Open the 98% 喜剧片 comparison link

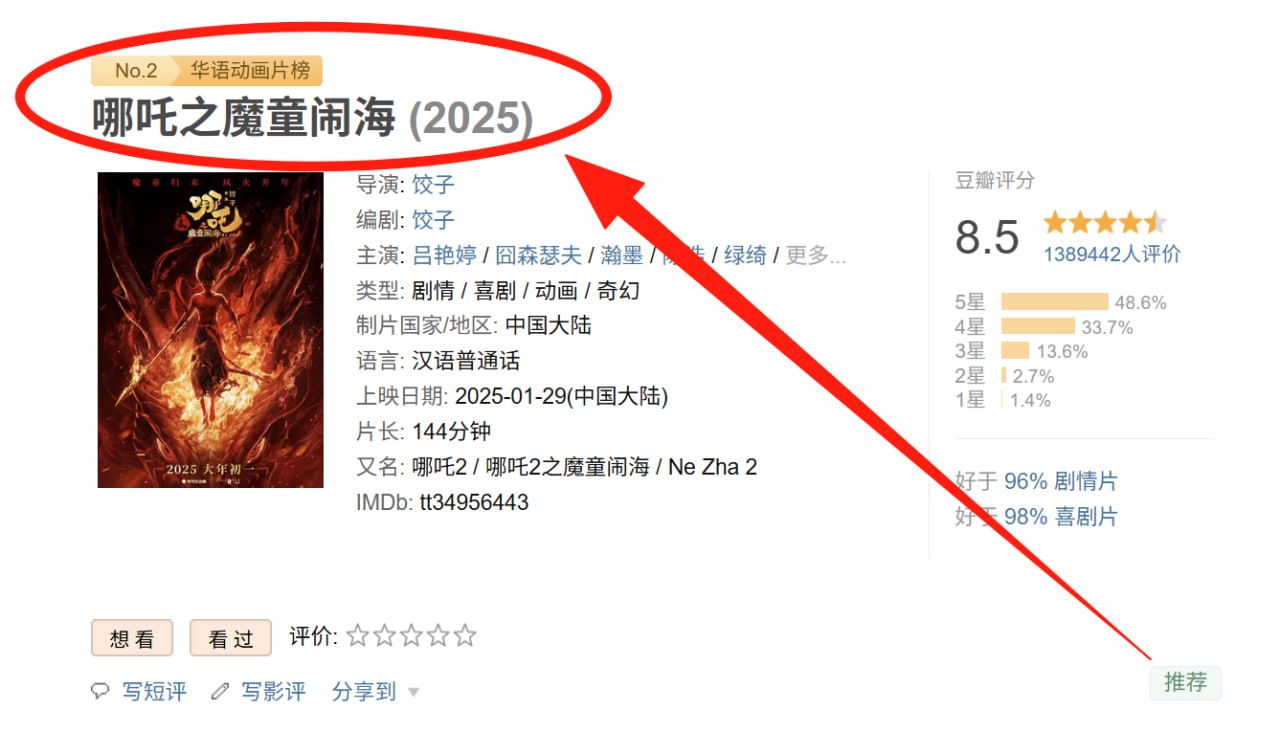pyautogui.click(x=1060, y=517)
